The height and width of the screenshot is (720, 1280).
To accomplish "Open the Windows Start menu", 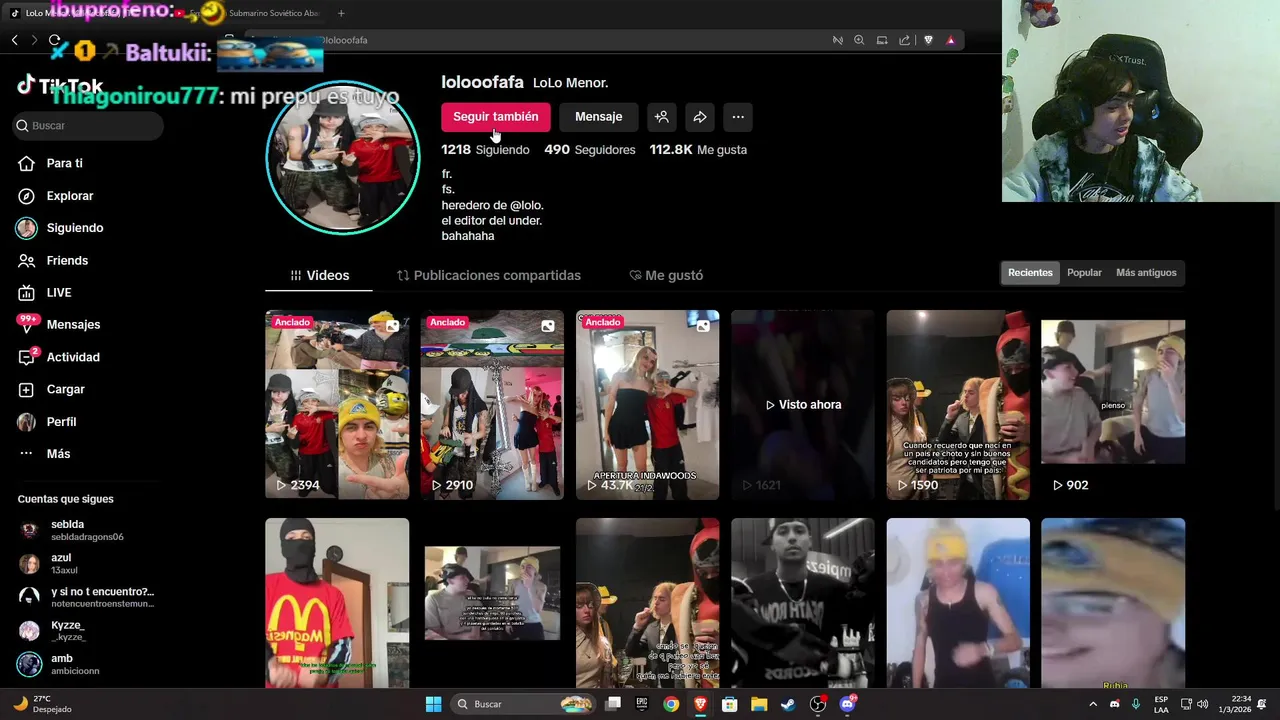I will [x=433, y=704].
